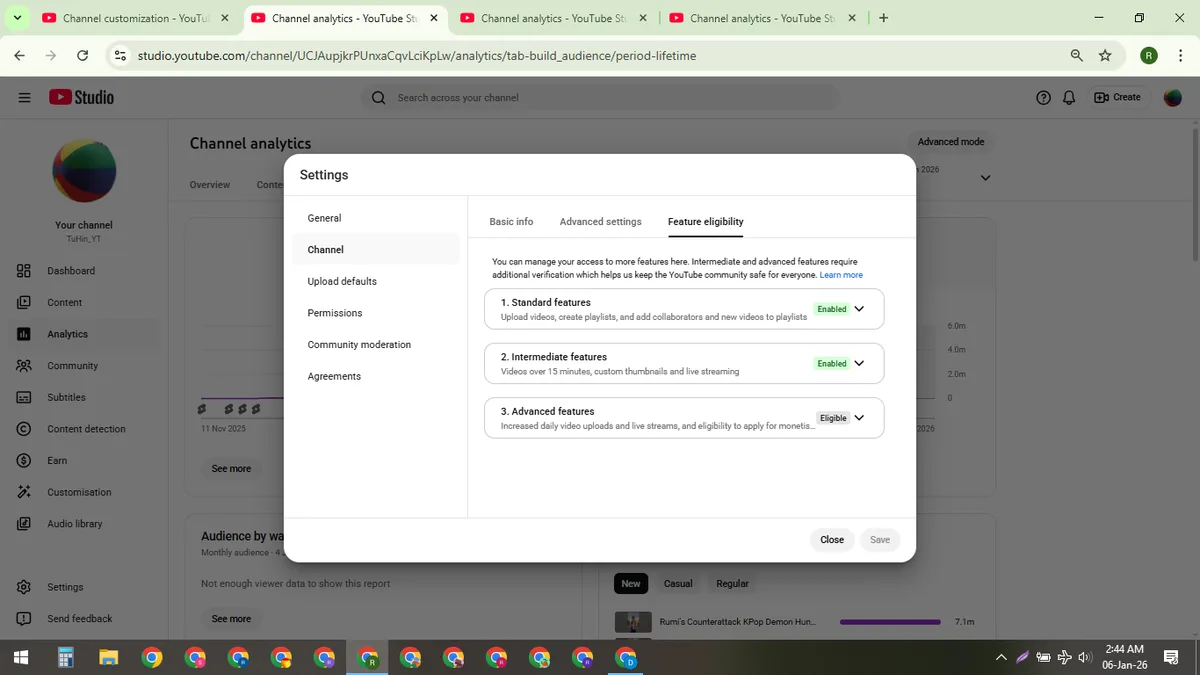Screen dimensions: 1200x675
Task: Show hidden system tray icons
Action: [x=1001, y=657]
